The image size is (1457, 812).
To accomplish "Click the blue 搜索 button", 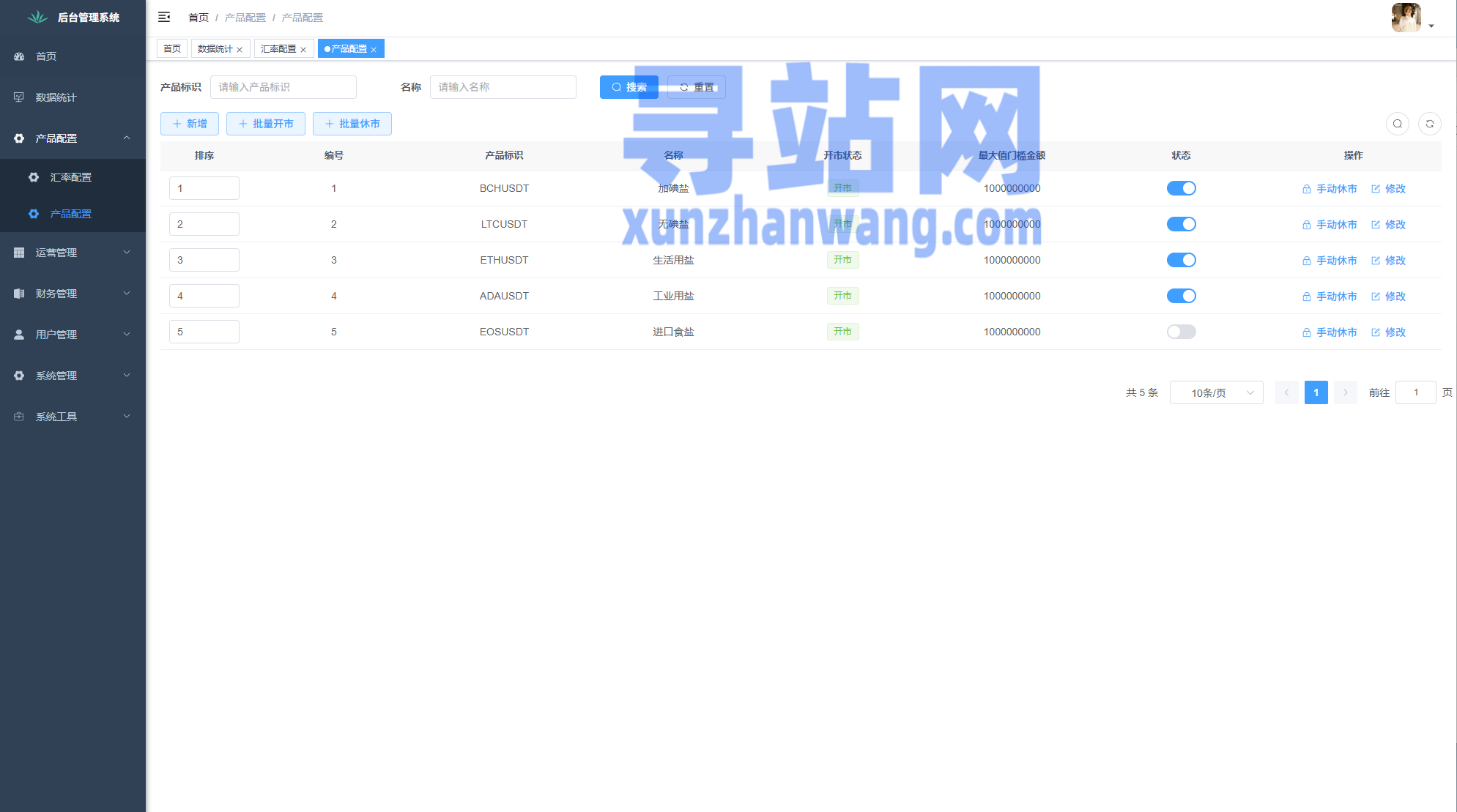I will click(x=629, y=87).
